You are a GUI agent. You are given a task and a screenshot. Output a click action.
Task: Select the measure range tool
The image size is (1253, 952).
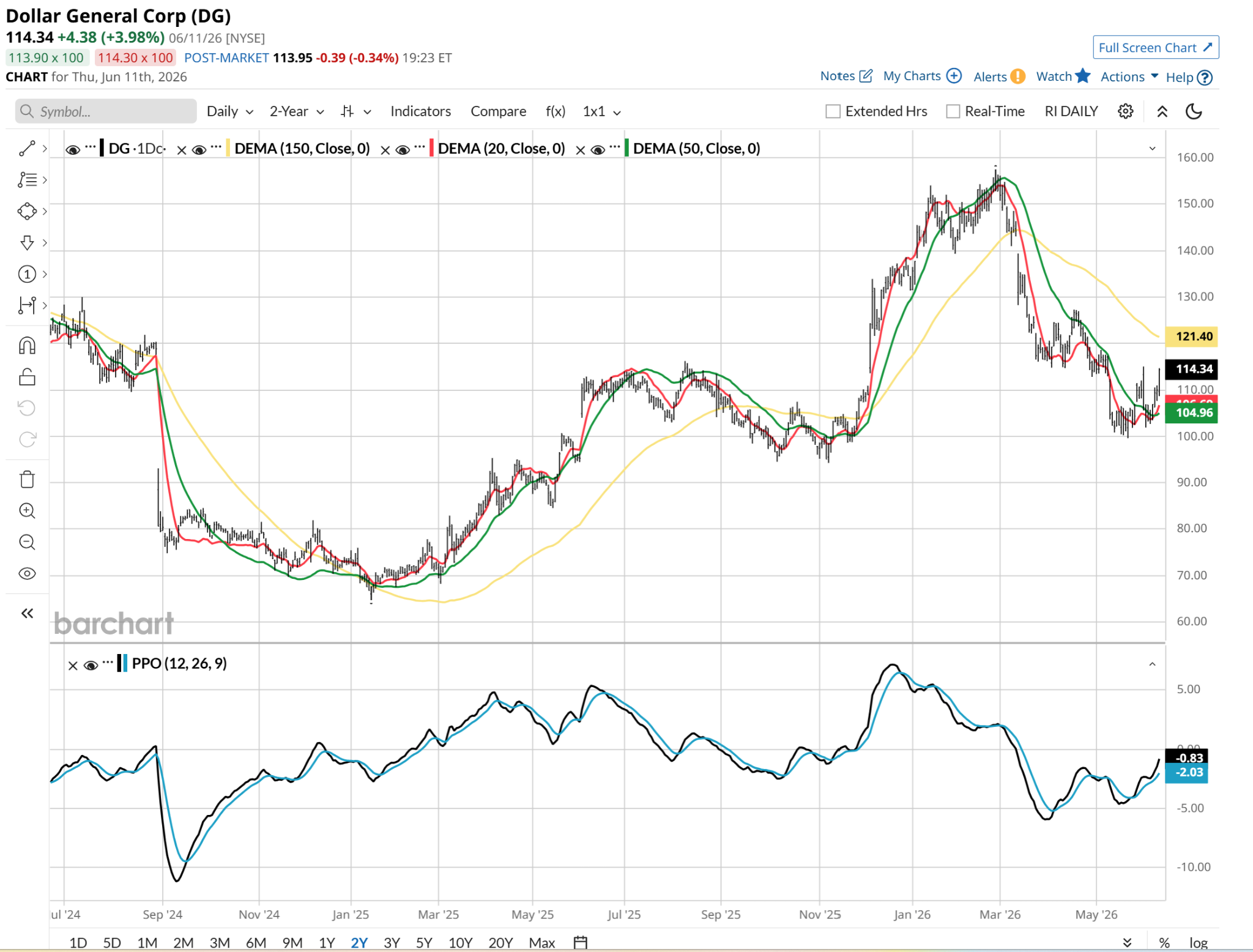(27, 305)
